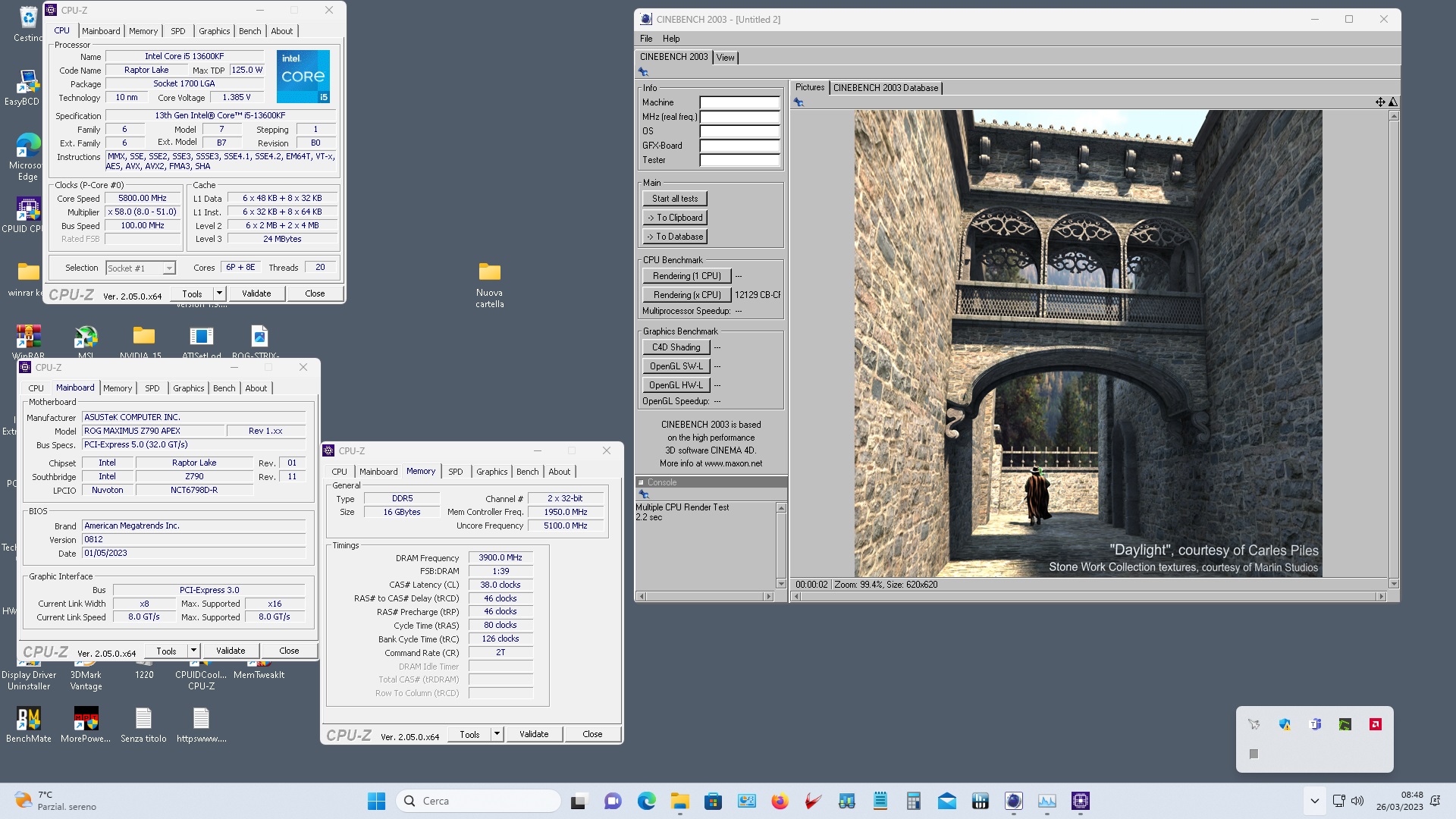Run the OpenGL HW-L test
Screen dimensions: 1456x819
tap(676, 385)
